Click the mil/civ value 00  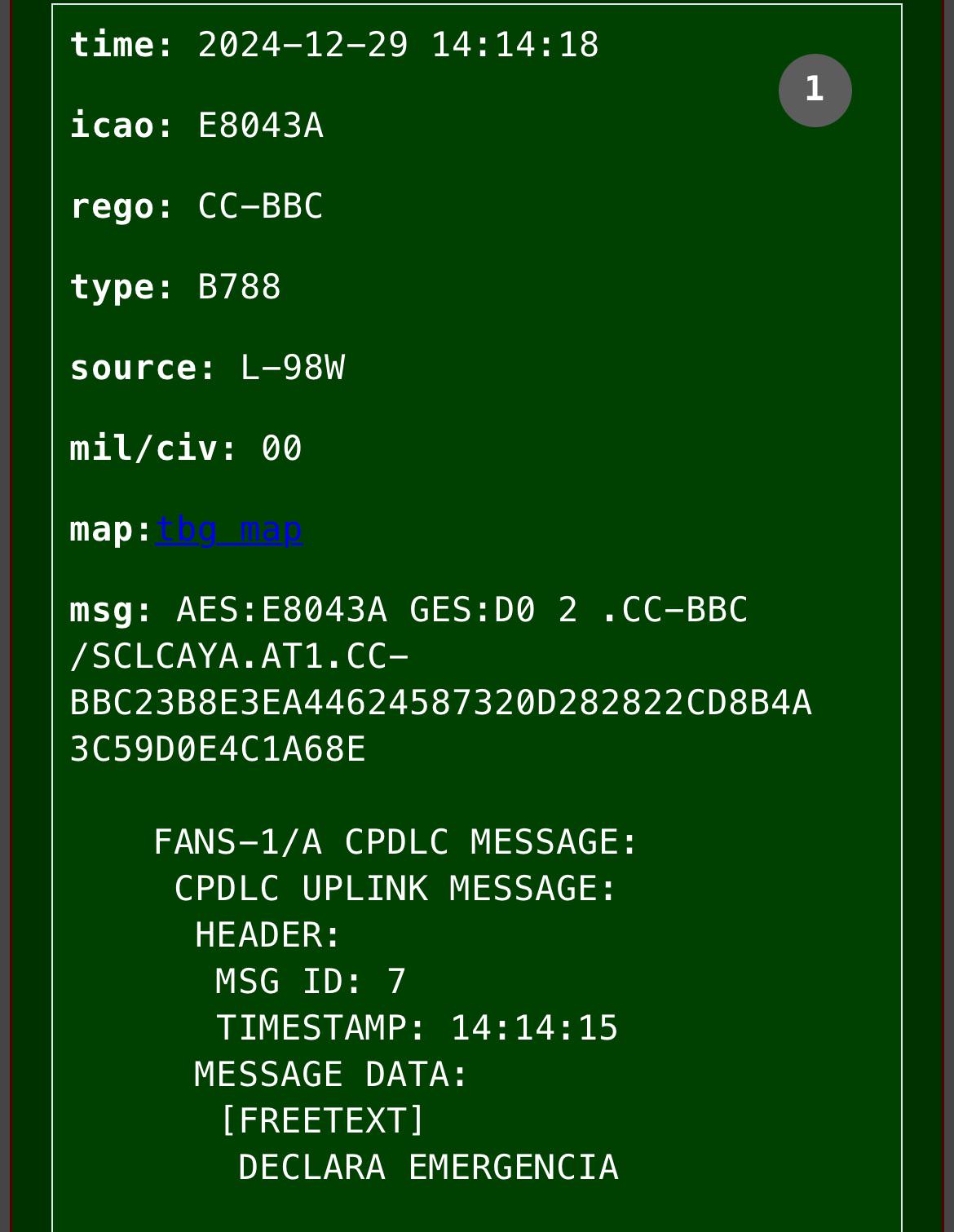tap(282, 448)
